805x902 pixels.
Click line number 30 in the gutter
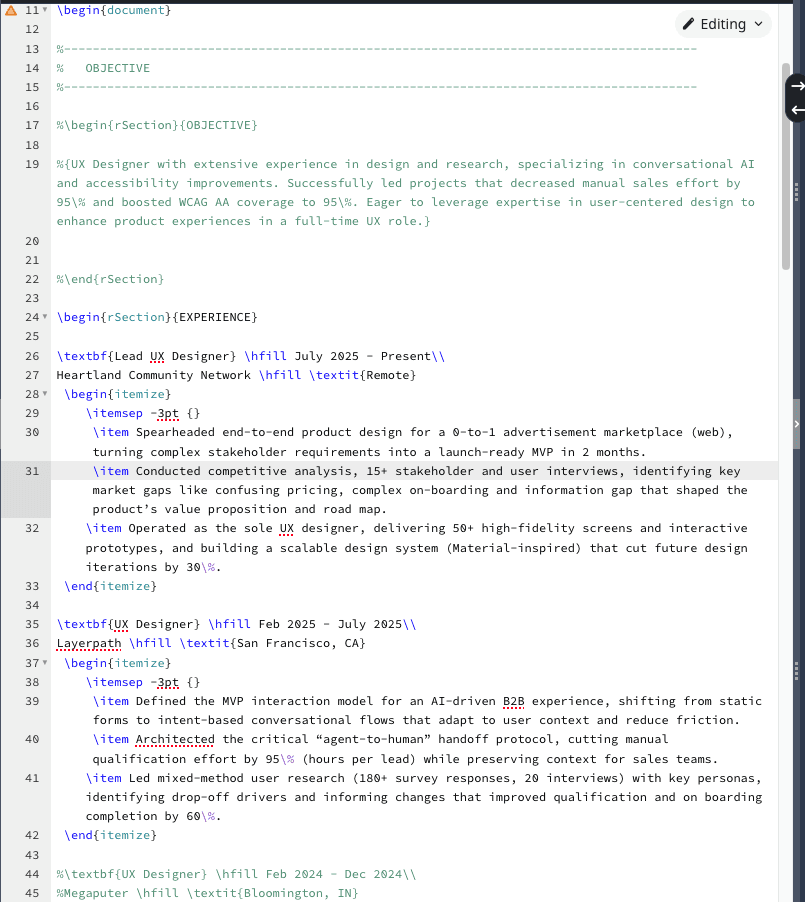(x=31, y=432)
